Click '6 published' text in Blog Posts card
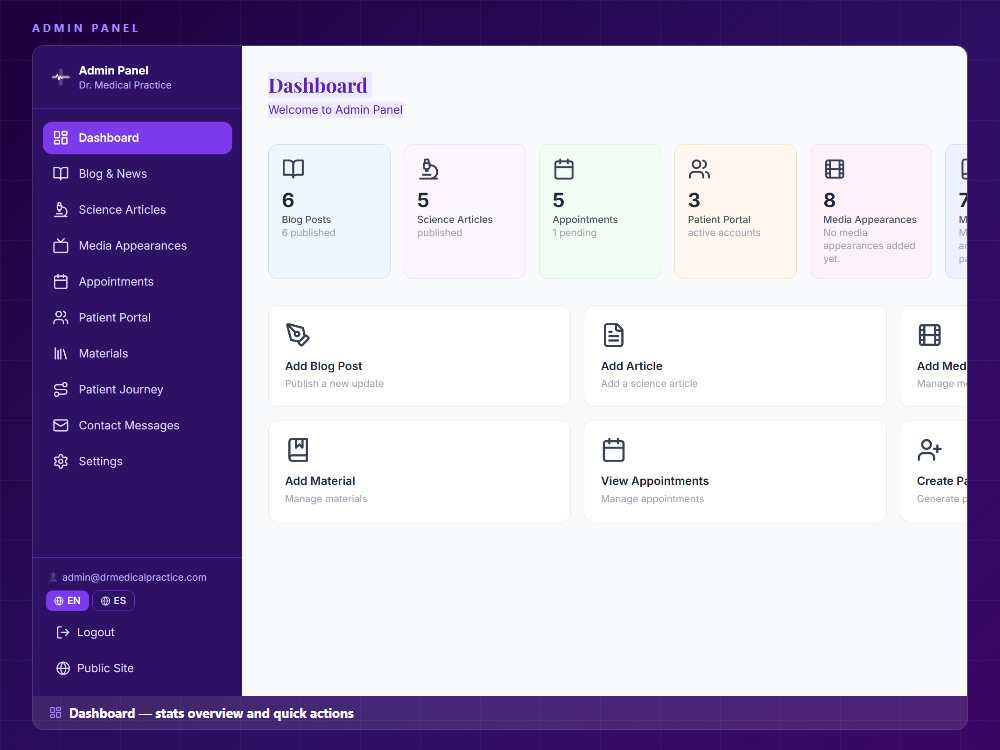Viewport: 1000px width, 750px height. click(309, 233)
